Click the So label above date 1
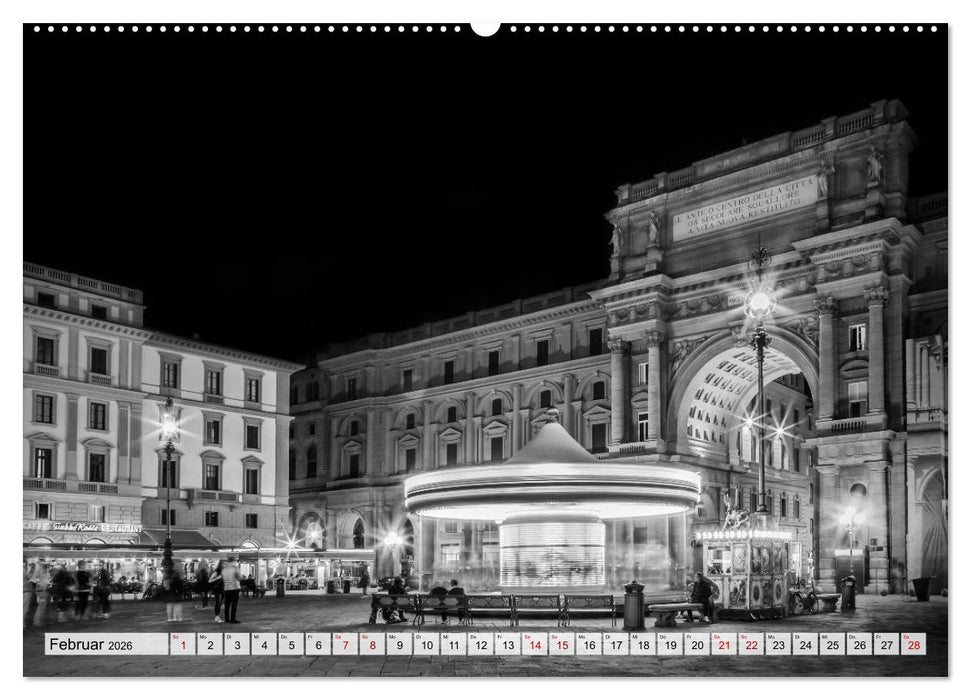The width and height of the screenshot is (971, 700). point(175,638)
